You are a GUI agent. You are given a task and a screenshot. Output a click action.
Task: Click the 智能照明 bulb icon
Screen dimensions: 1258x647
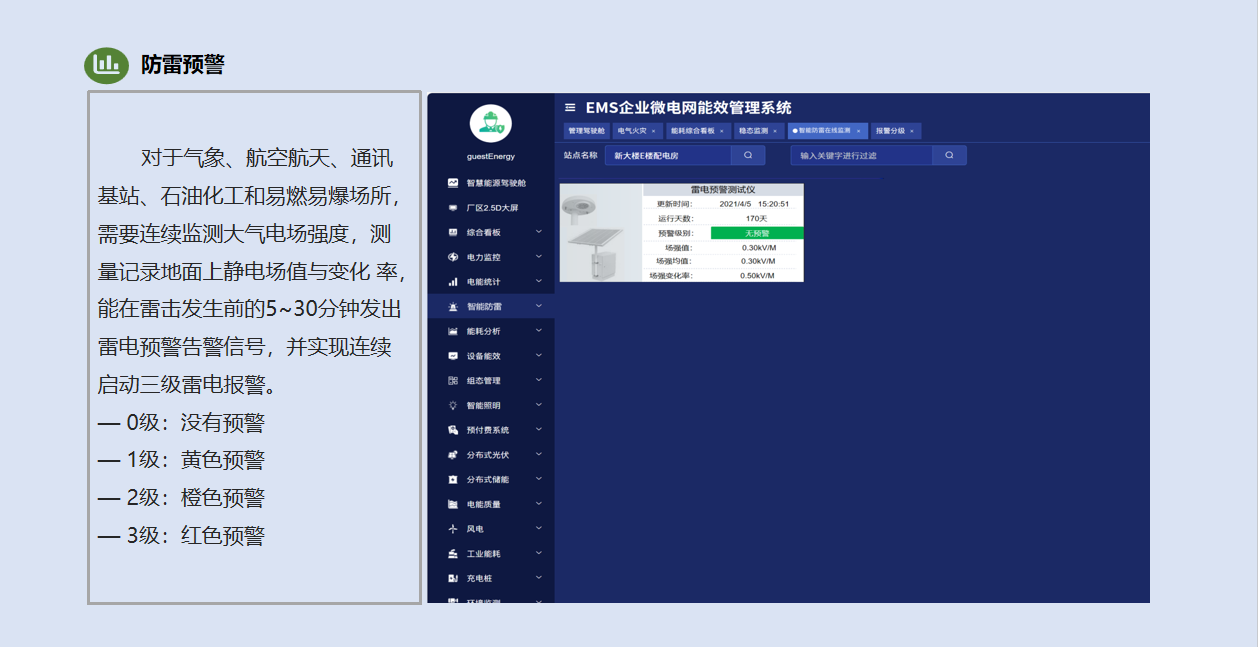coord(453,405)
